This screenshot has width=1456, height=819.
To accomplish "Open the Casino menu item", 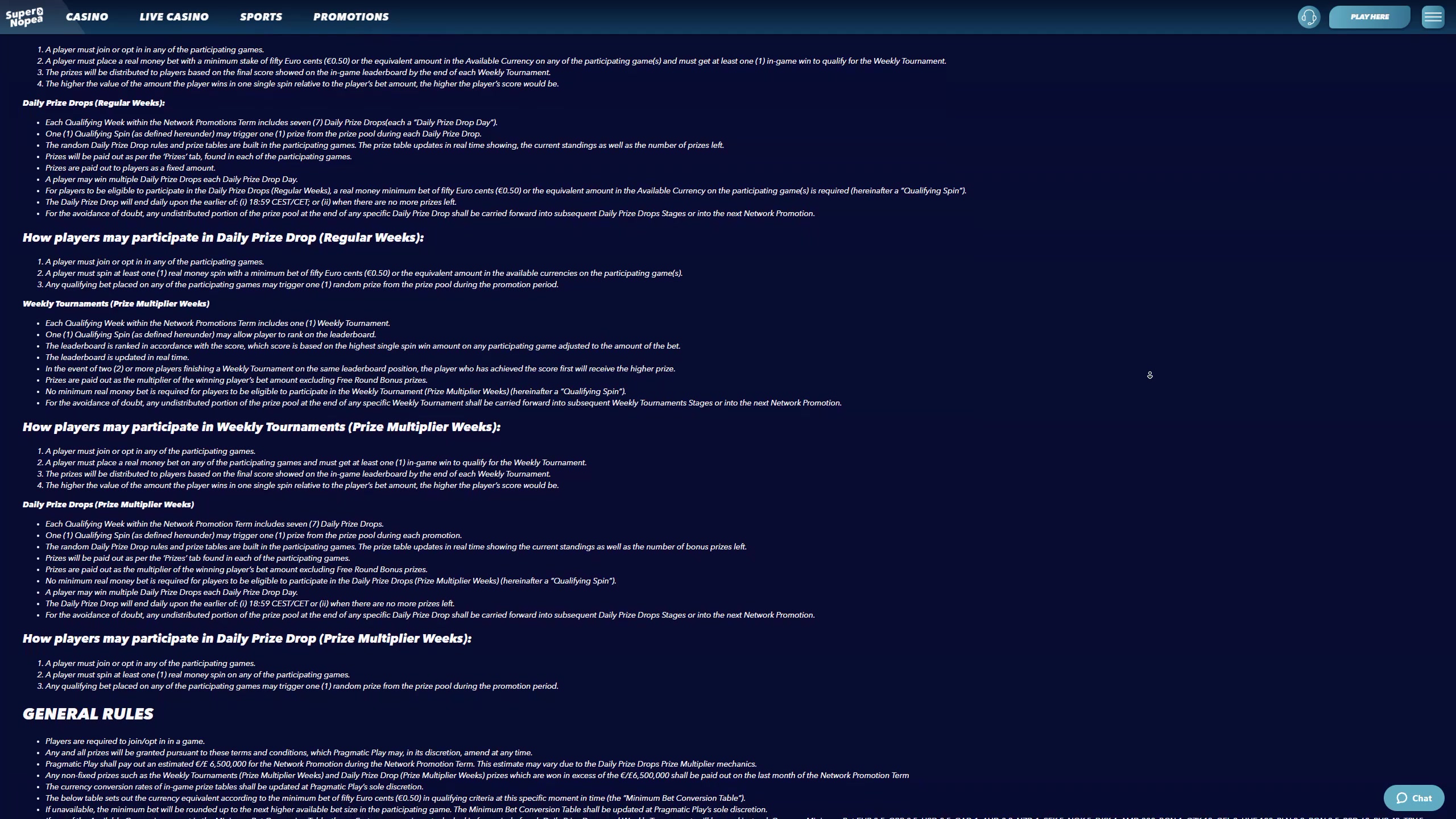I will [x=87, y=17].
